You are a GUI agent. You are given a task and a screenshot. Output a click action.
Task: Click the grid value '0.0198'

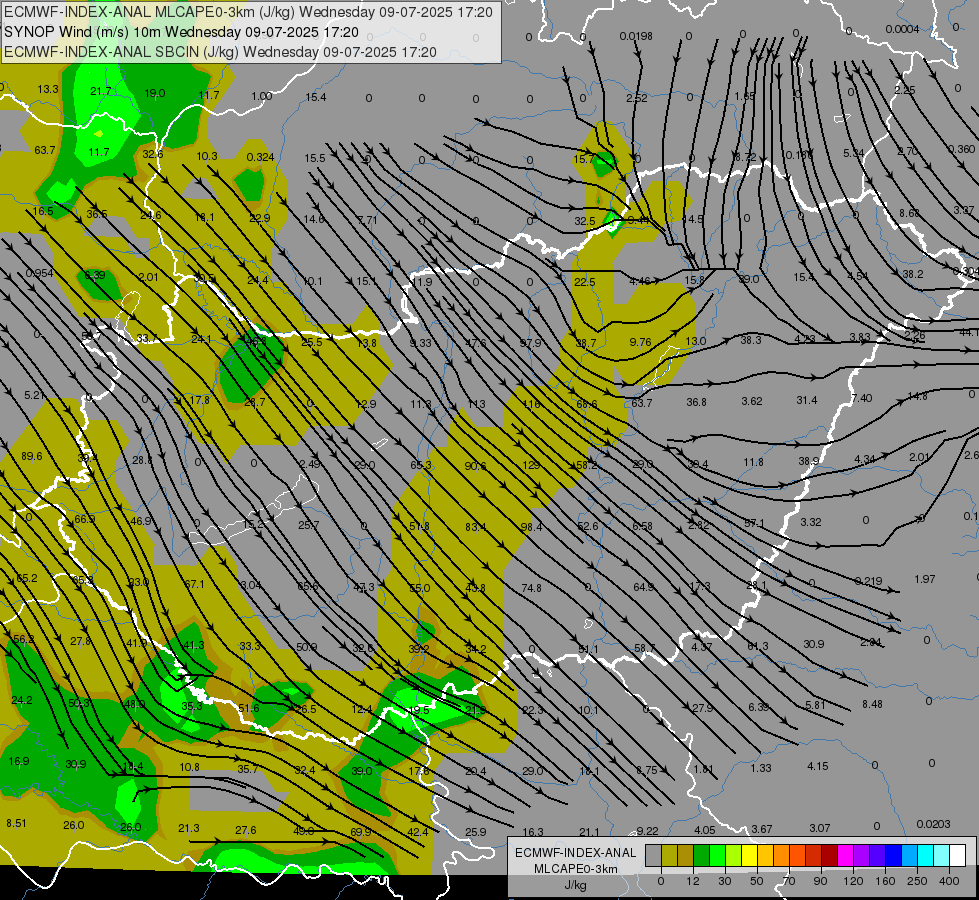point(636,36)
